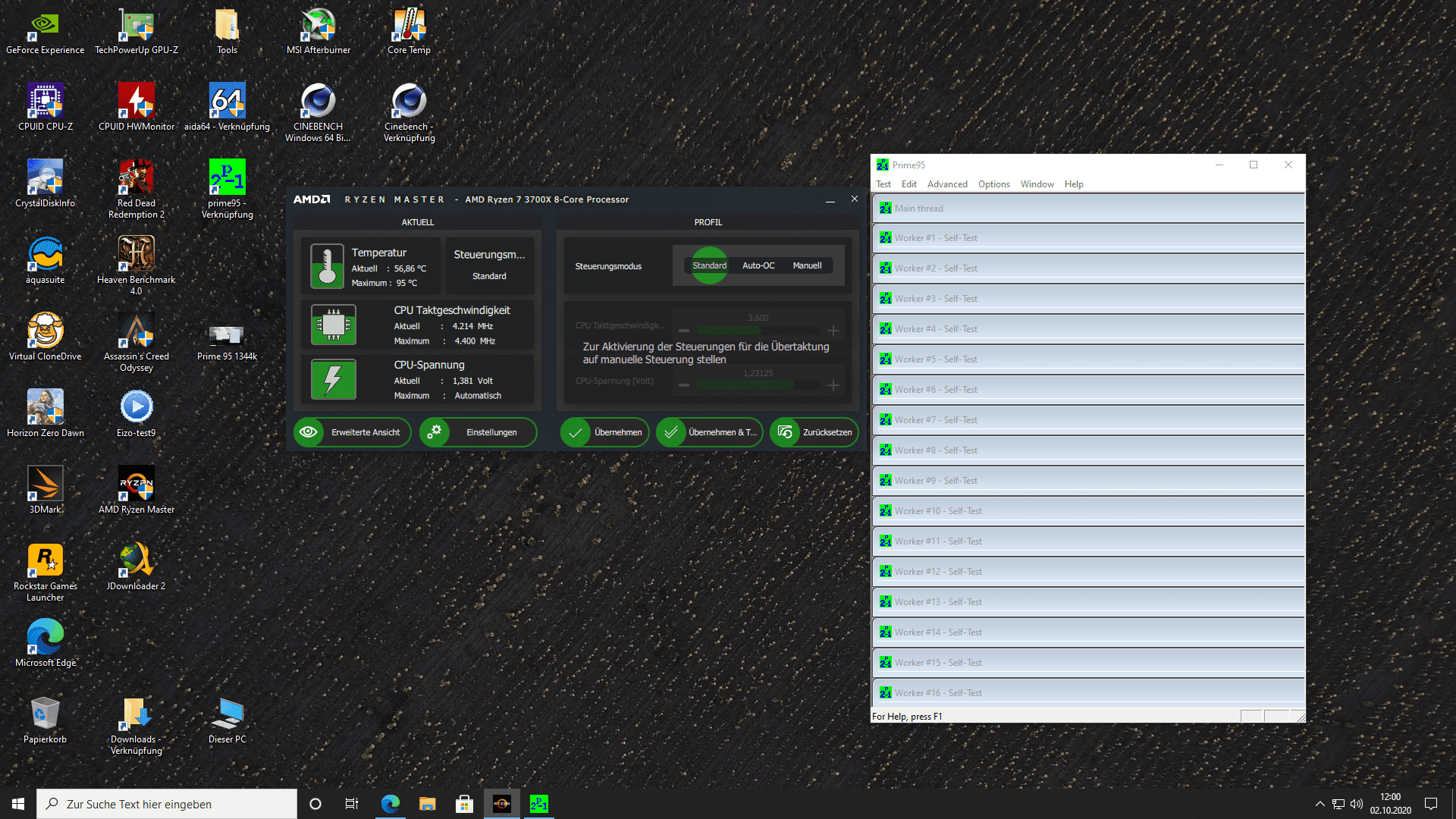Viewport: 1456px width, 819px height.
Task: Select JDownloader 2 desktop icon
Action: click(136, 567)
